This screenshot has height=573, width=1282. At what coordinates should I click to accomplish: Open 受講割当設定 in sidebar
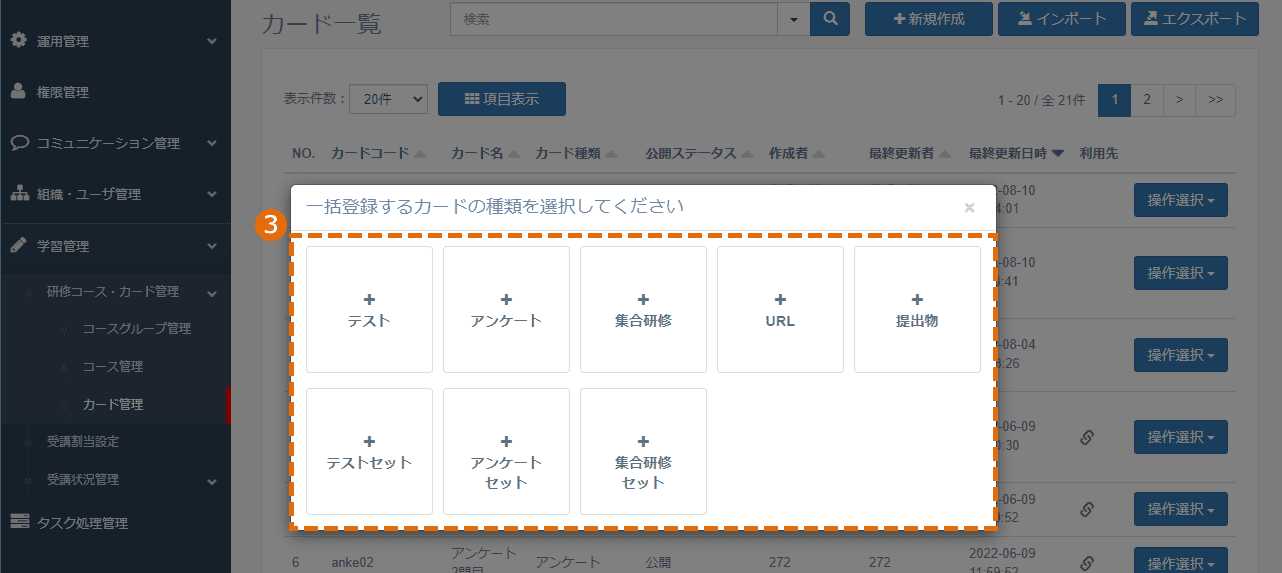(83, 441)
